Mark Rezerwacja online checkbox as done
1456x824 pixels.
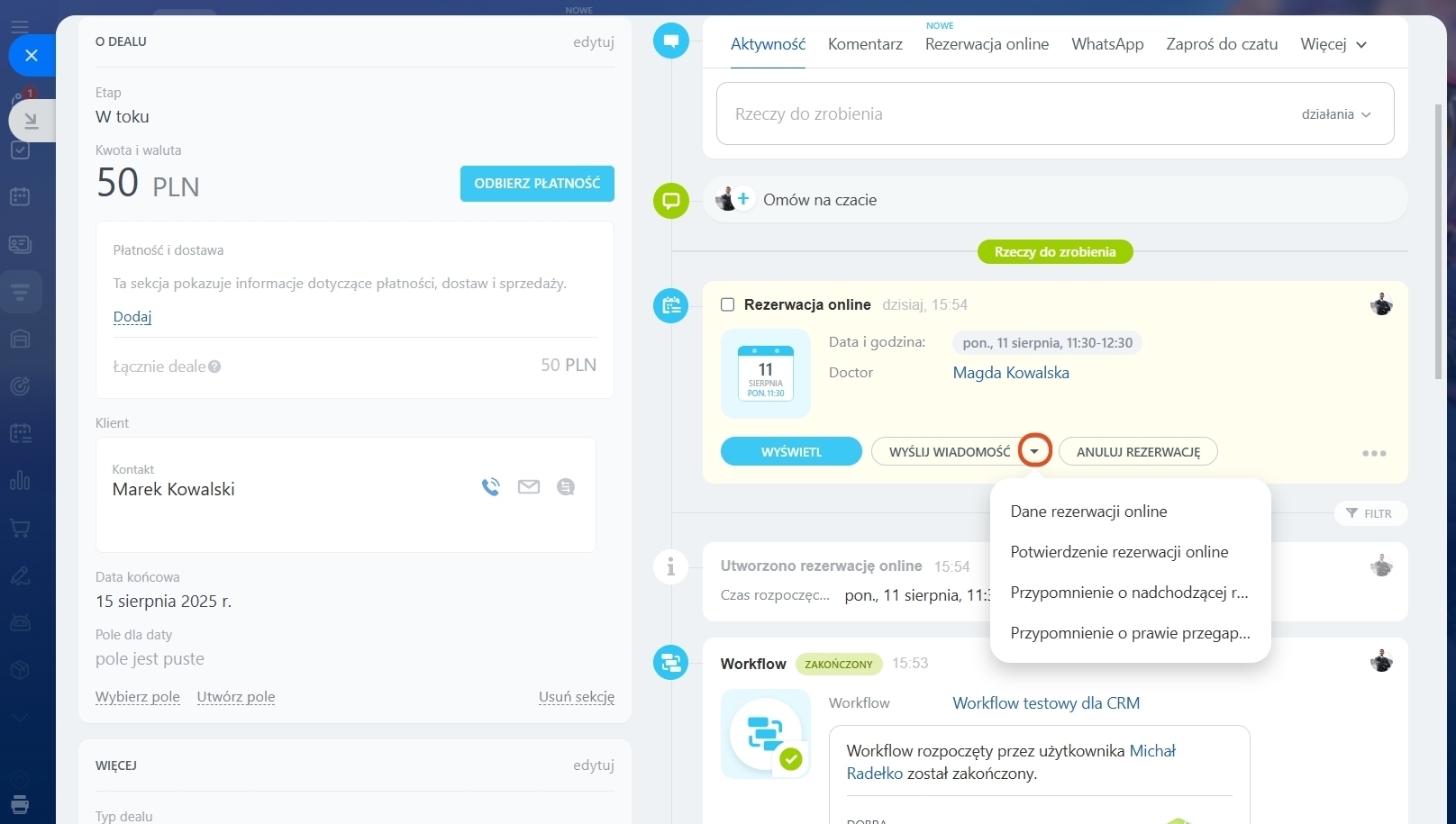(x=728, y=304)
